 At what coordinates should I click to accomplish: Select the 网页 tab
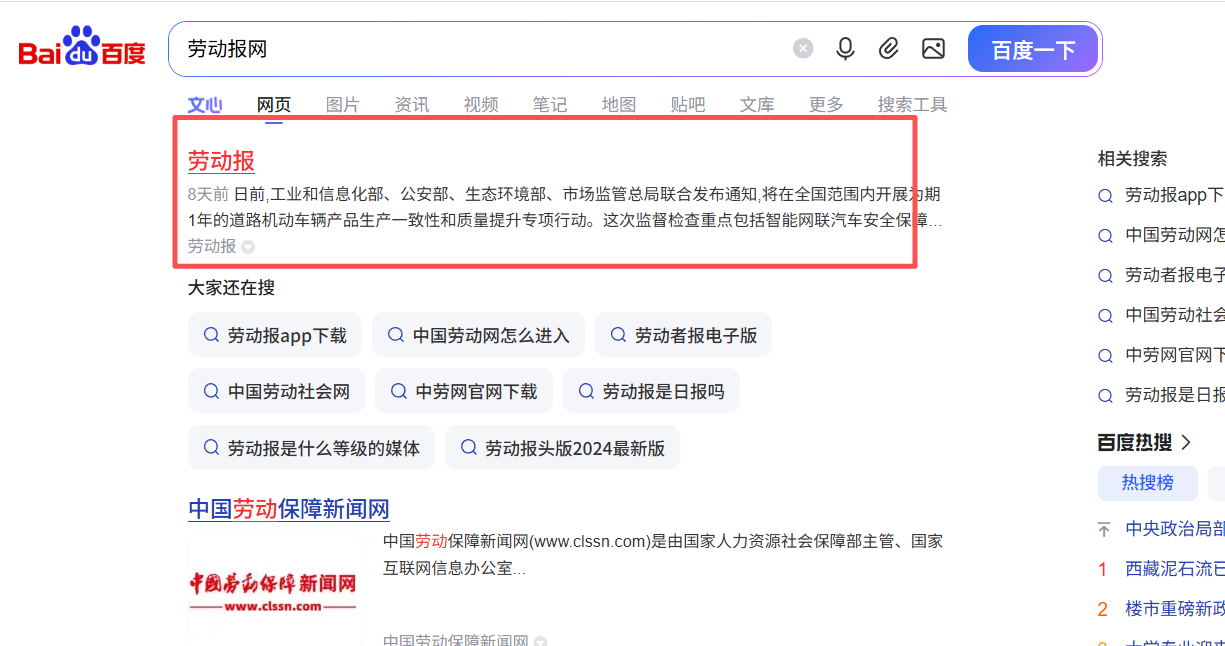click(274, 105)
